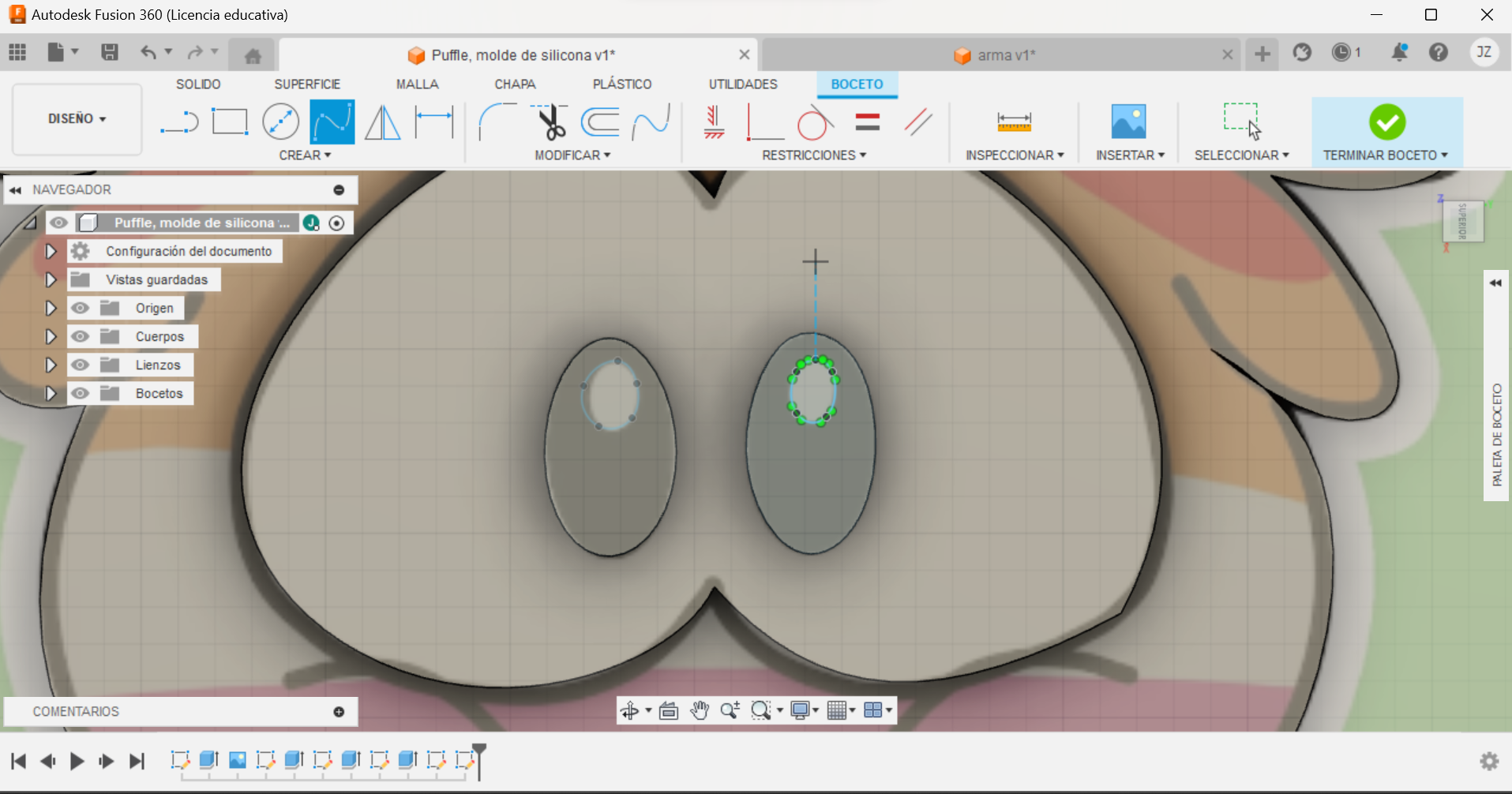Open the RESTRICCIONES dropdown menu

click(x=814, y=155)
